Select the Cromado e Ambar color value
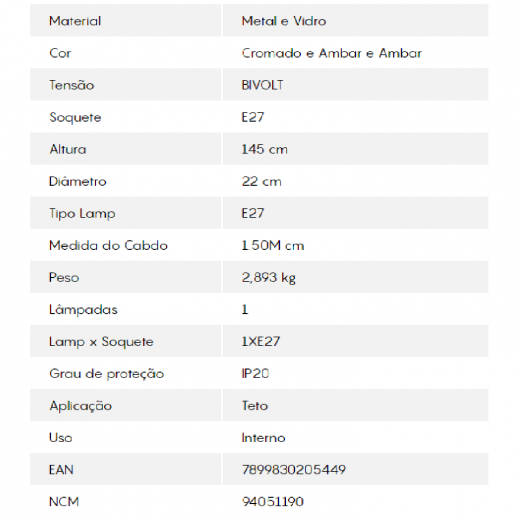The width and height of the screenshot is (520, 520). pos(332,53)
